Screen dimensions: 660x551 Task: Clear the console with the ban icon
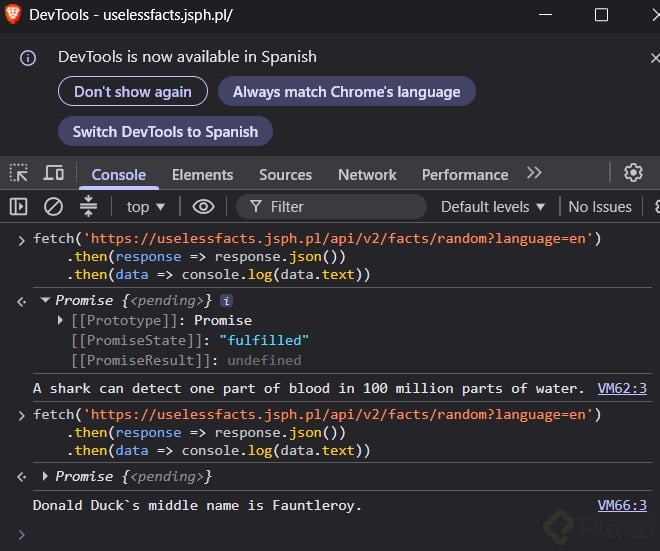(53, 207)
